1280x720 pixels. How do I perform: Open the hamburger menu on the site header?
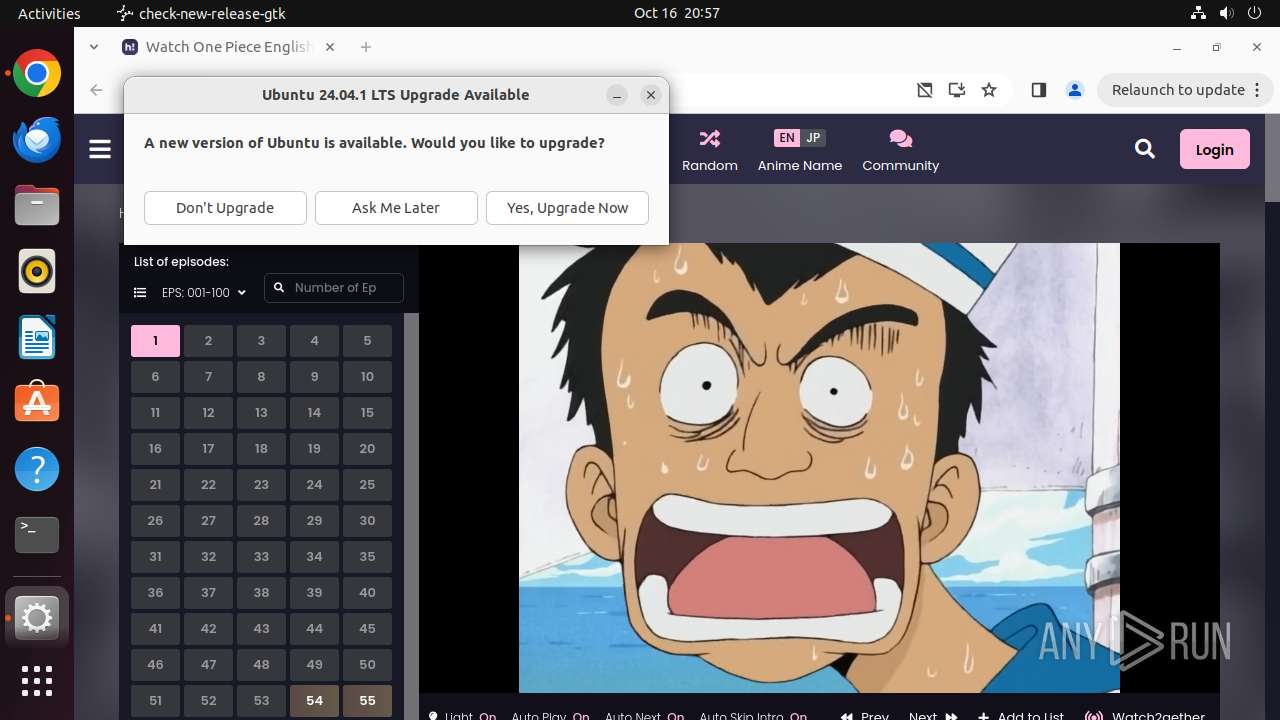100,149
